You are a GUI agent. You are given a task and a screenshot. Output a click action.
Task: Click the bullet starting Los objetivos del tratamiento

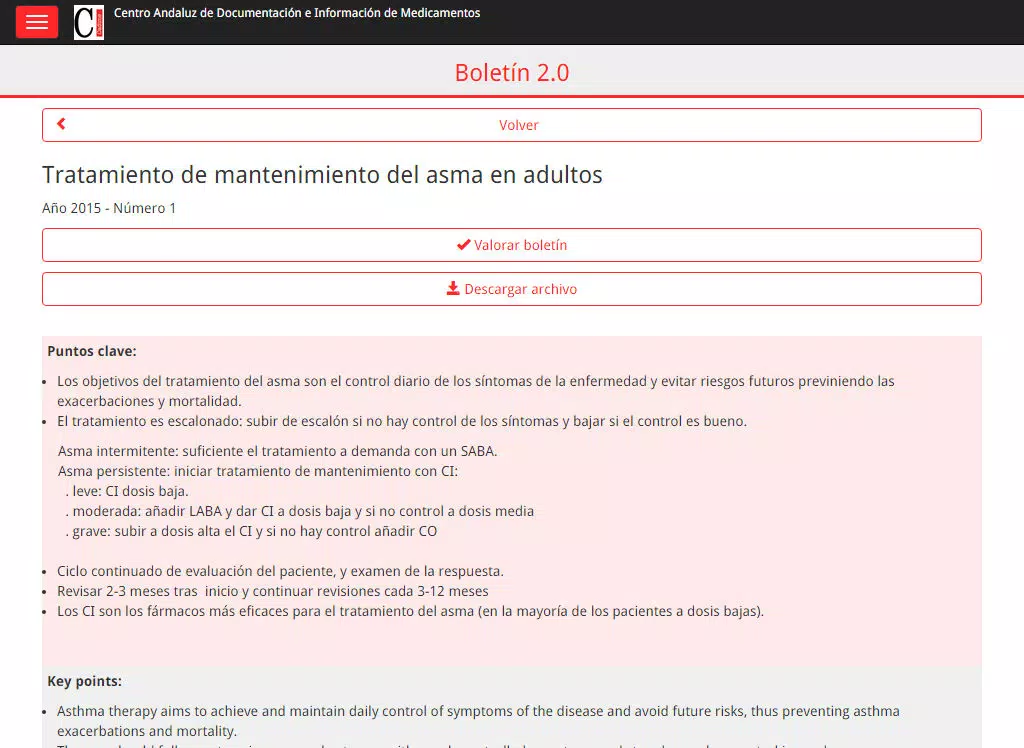click(x=475, y=391)
